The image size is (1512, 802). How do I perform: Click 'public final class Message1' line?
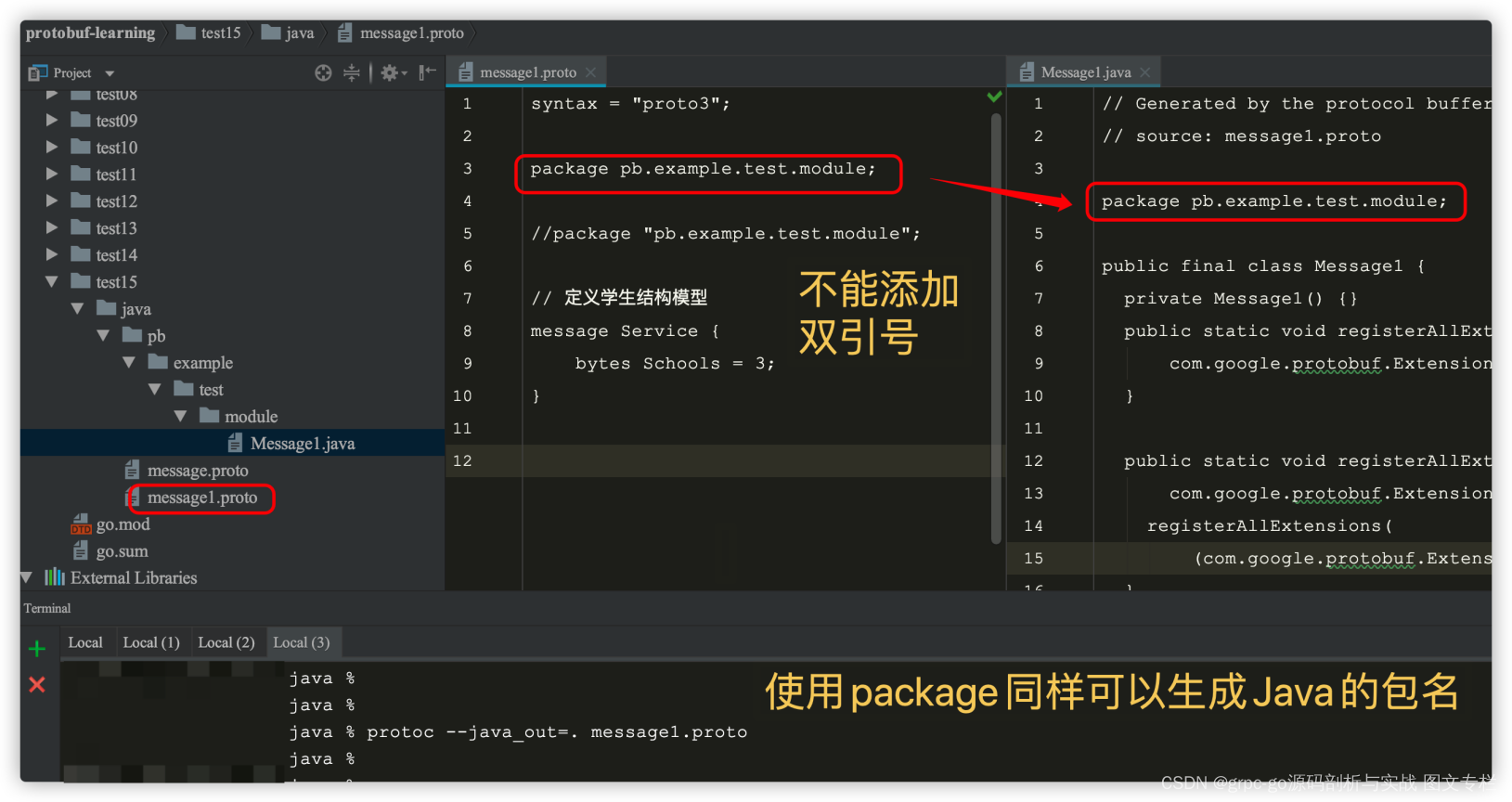(1263, 266)
